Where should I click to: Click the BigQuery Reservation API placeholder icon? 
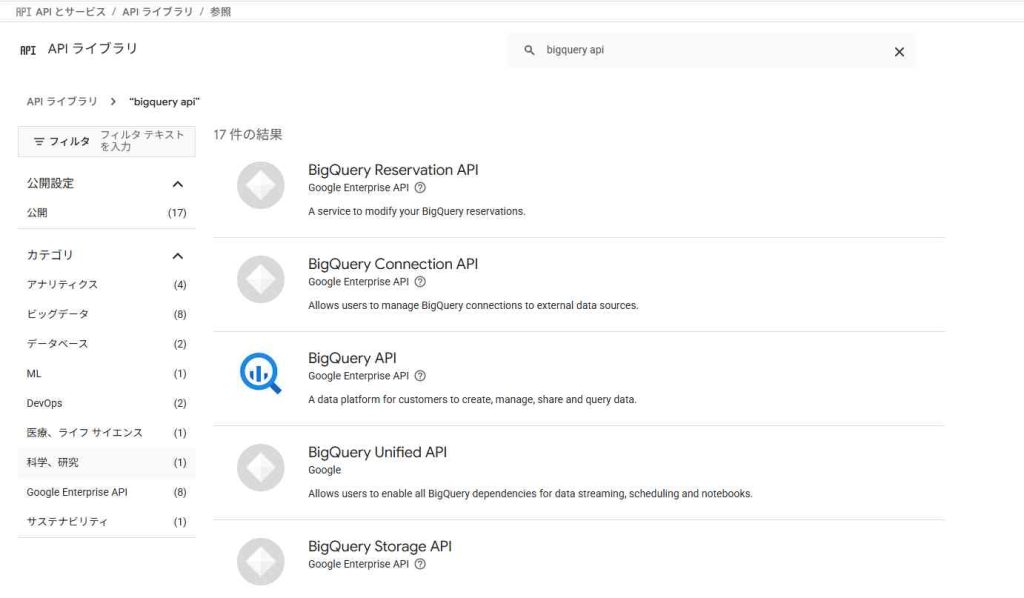coord(261,185)
